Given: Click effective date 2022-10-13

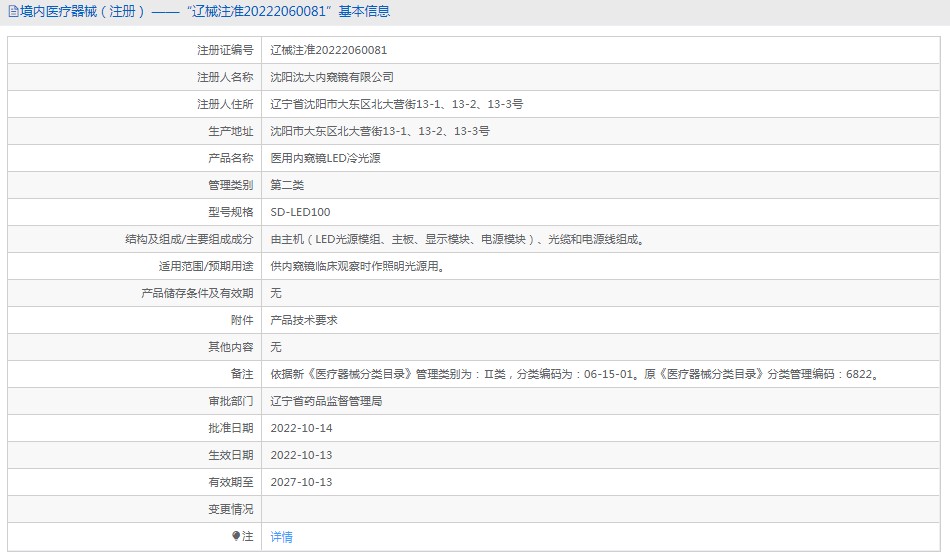Looking at the screenshot, I should point(301,455).
